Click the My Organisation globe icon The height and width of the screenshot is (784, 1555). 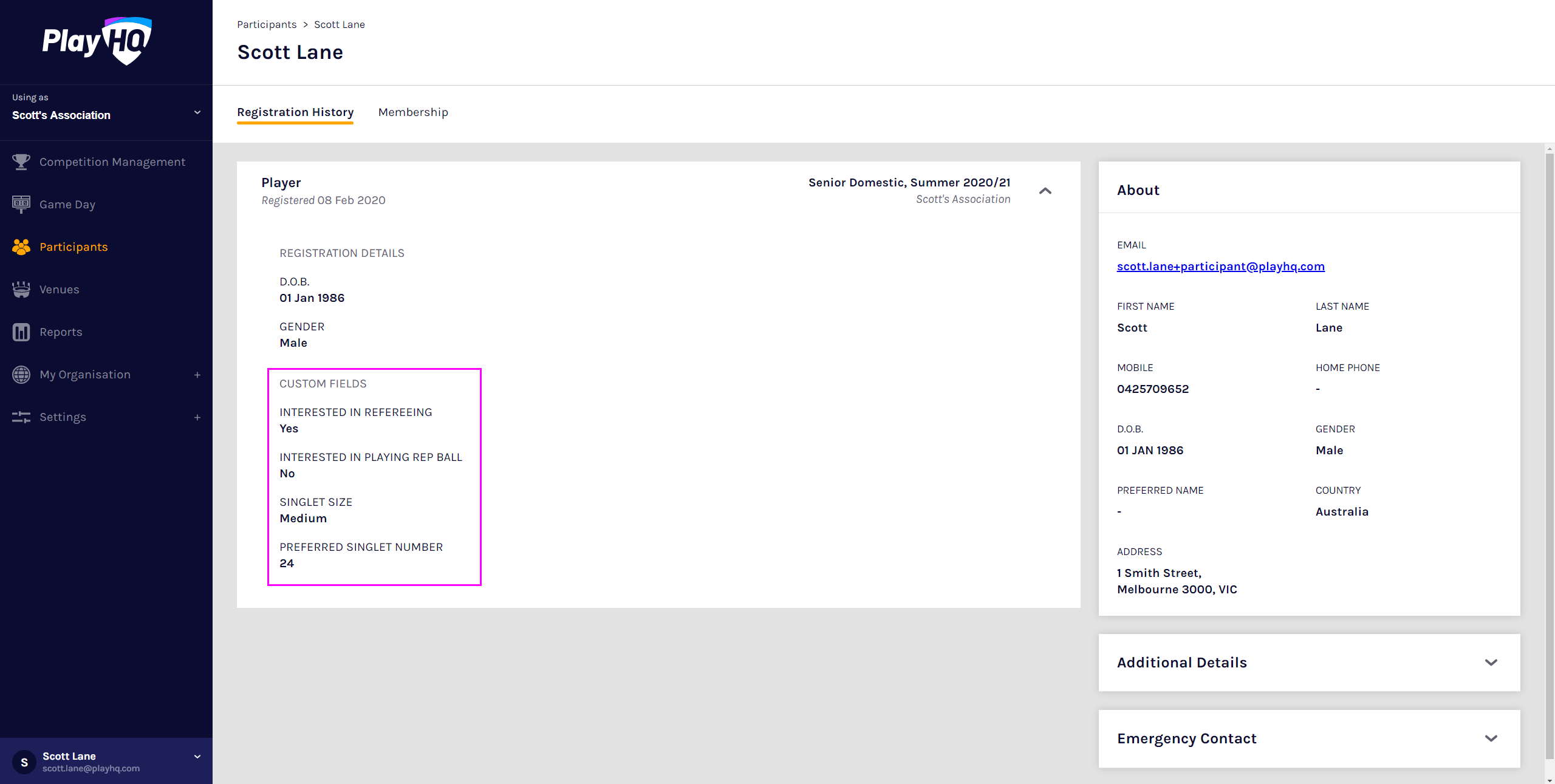[21, 375]
